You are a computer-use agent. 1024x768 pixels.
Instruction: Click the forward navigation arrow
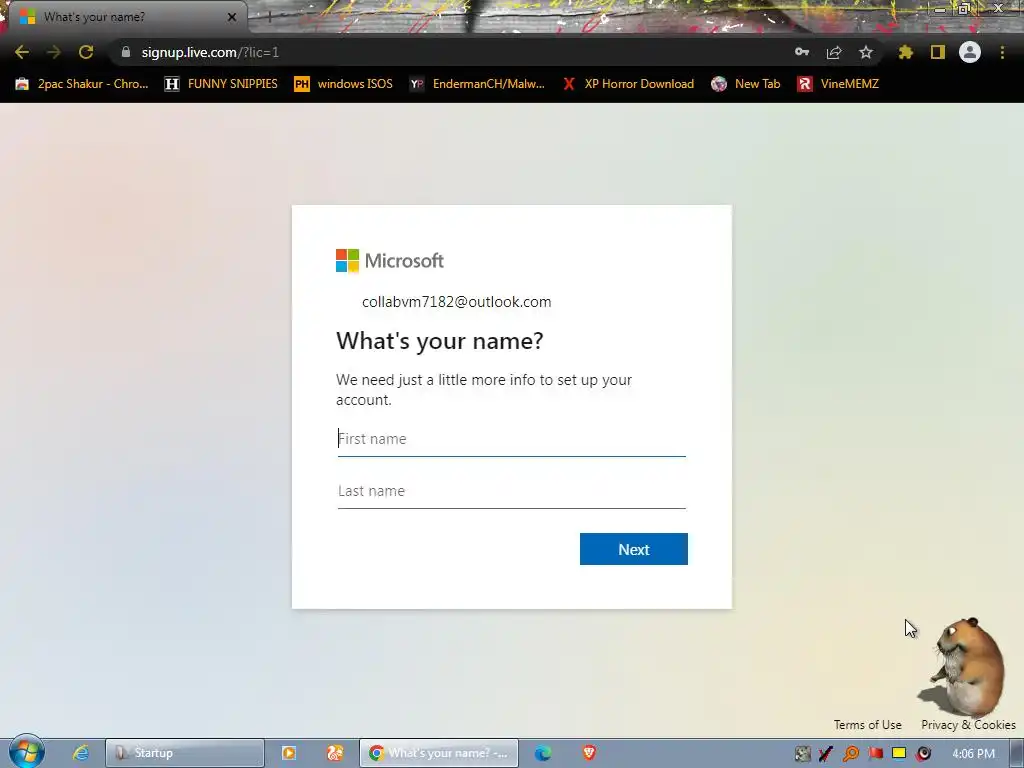(54, 52)
